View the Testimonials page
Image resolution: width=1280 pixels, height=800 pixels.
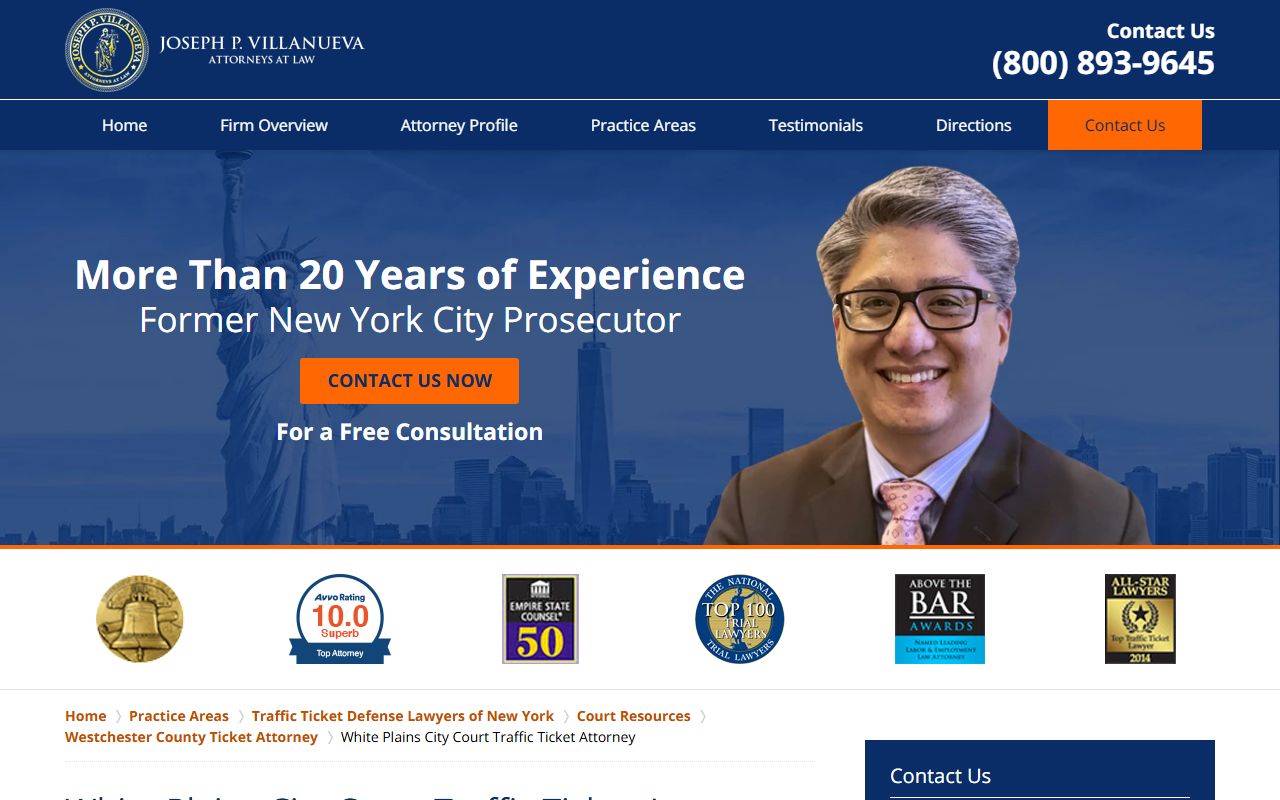(x=816, y=125)
